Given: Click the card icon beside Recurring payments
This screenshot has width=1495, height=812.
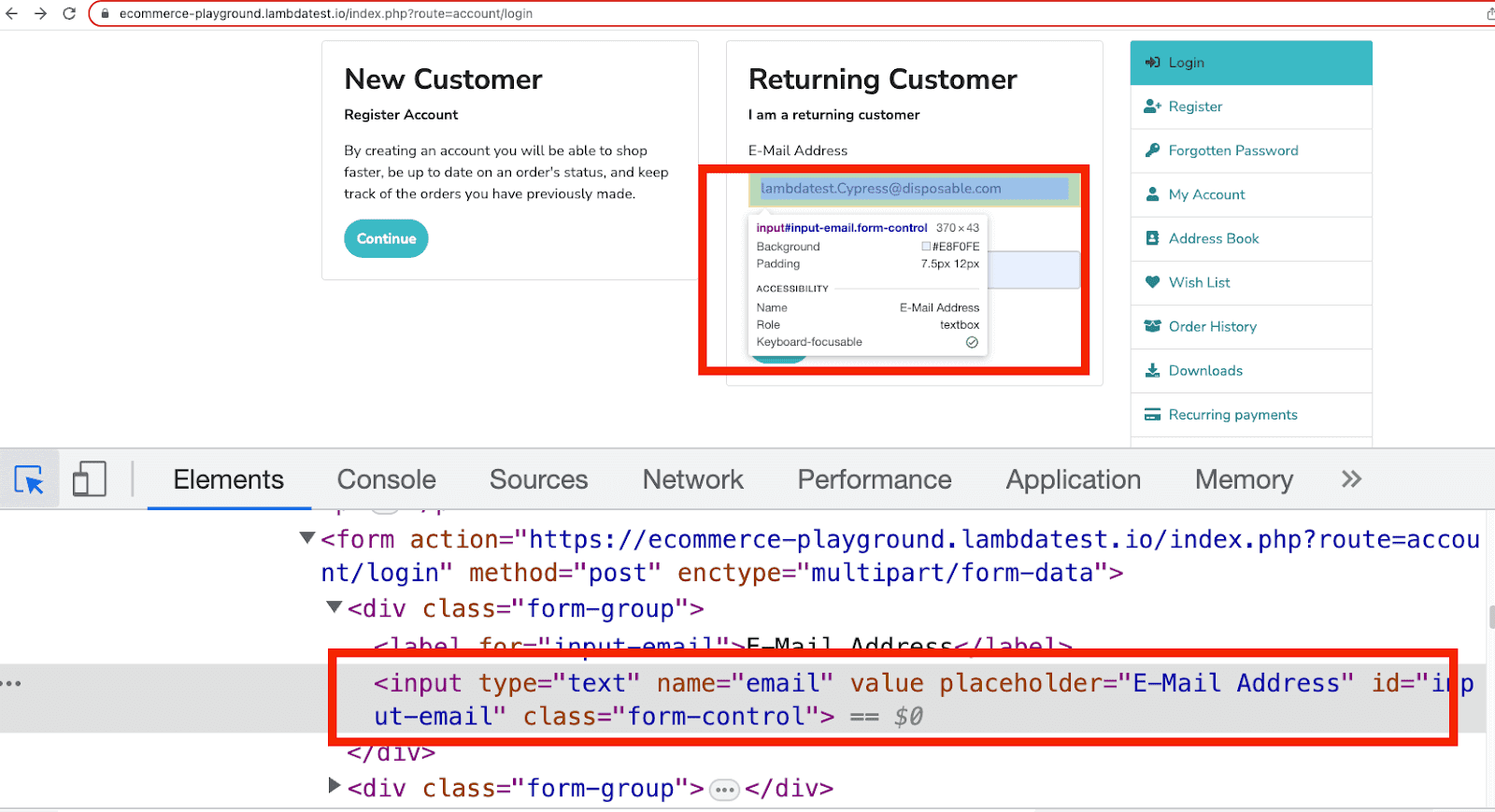Looking at the screenshot, I should tap(1153, 414).
